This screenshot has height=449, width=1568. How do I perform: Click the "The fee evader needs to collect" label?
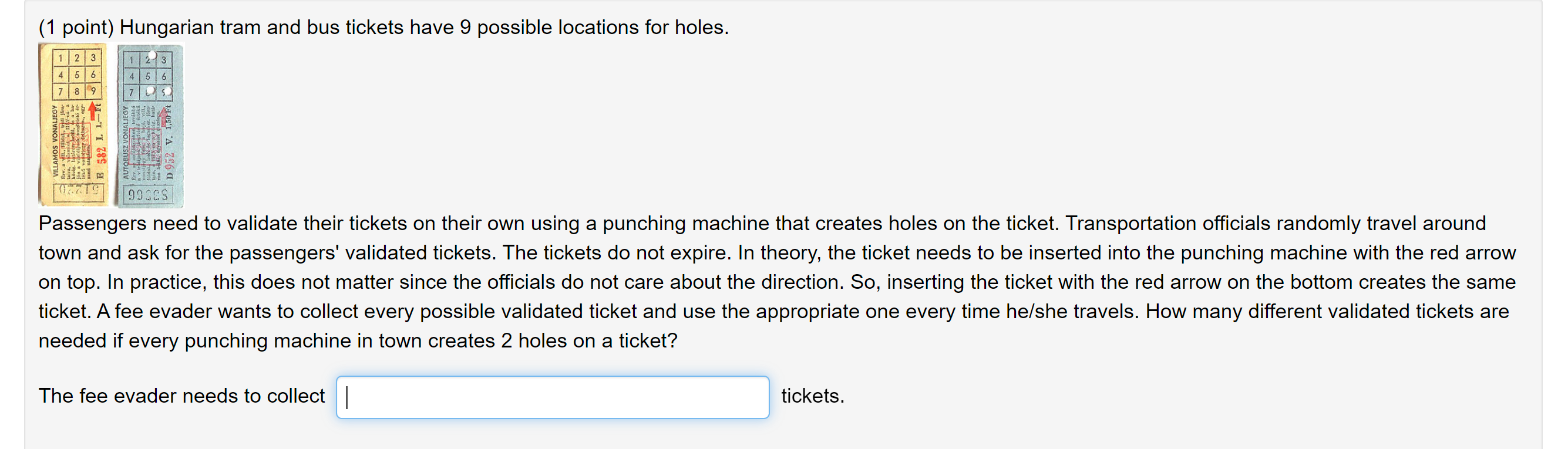181,396
